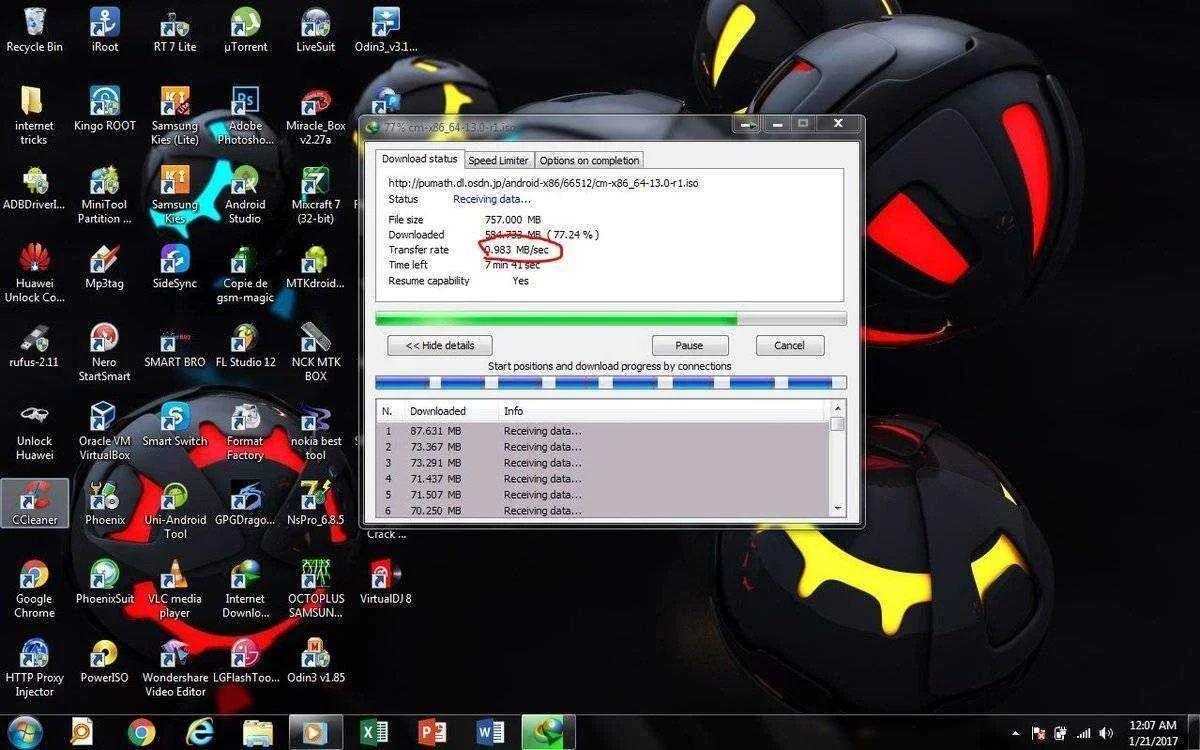Launch rufus-2.11 from the desktop
This screenshot has width=1200, height=750.
pos(34,345)
